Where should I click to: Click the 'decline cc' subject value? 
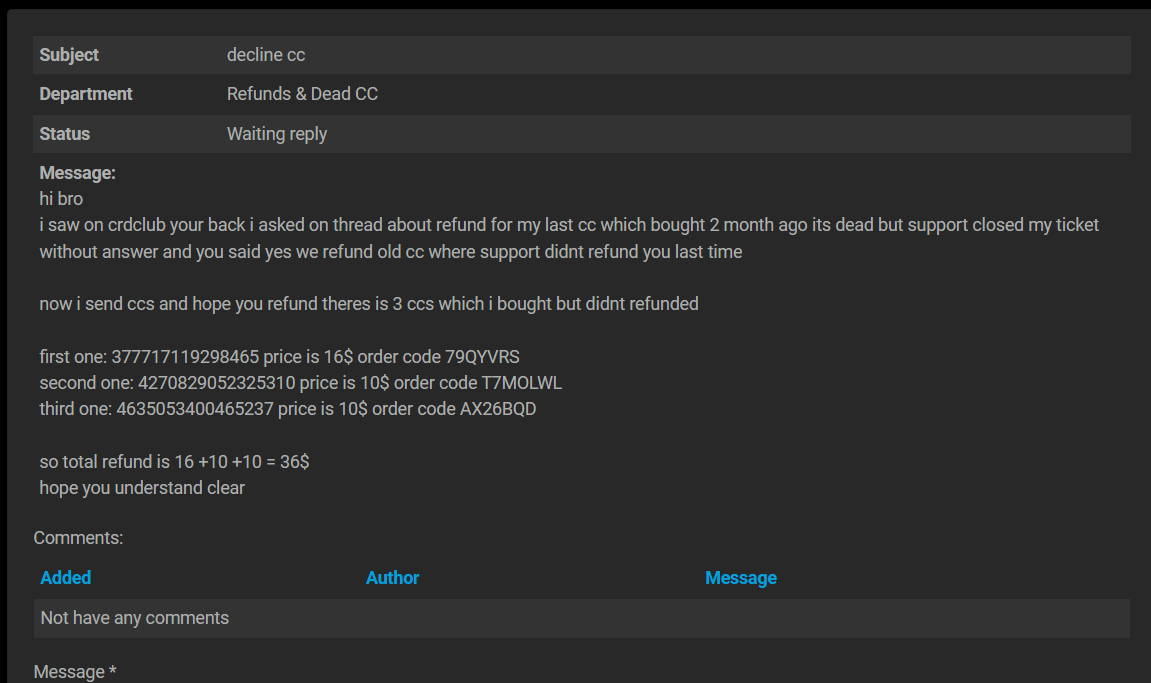click(266, 55)
